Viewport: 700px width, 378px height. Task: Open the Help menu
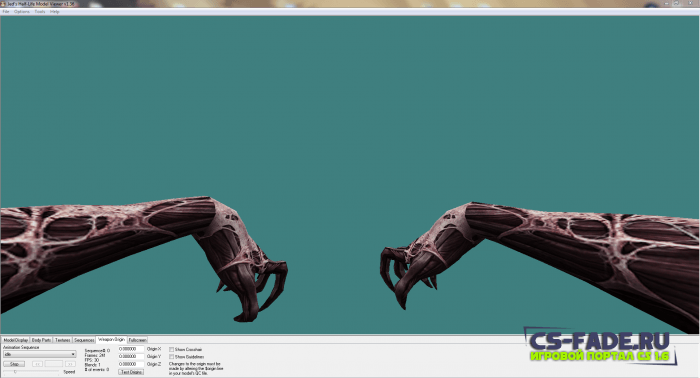tap(54, 12)
